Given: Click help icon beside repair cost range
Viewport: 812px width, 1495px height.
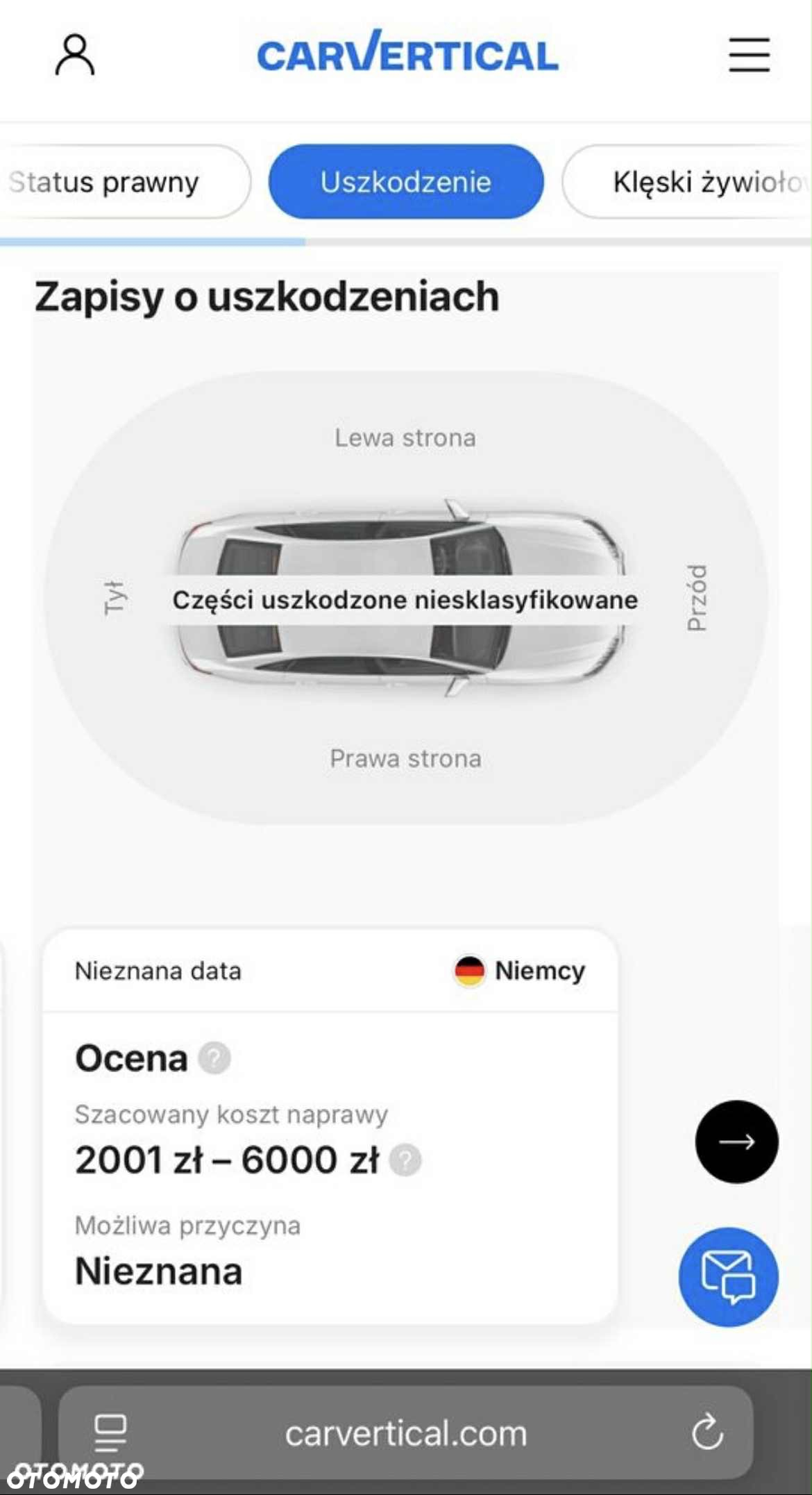Looking at the screenshot, I should tap(405, 1160).
